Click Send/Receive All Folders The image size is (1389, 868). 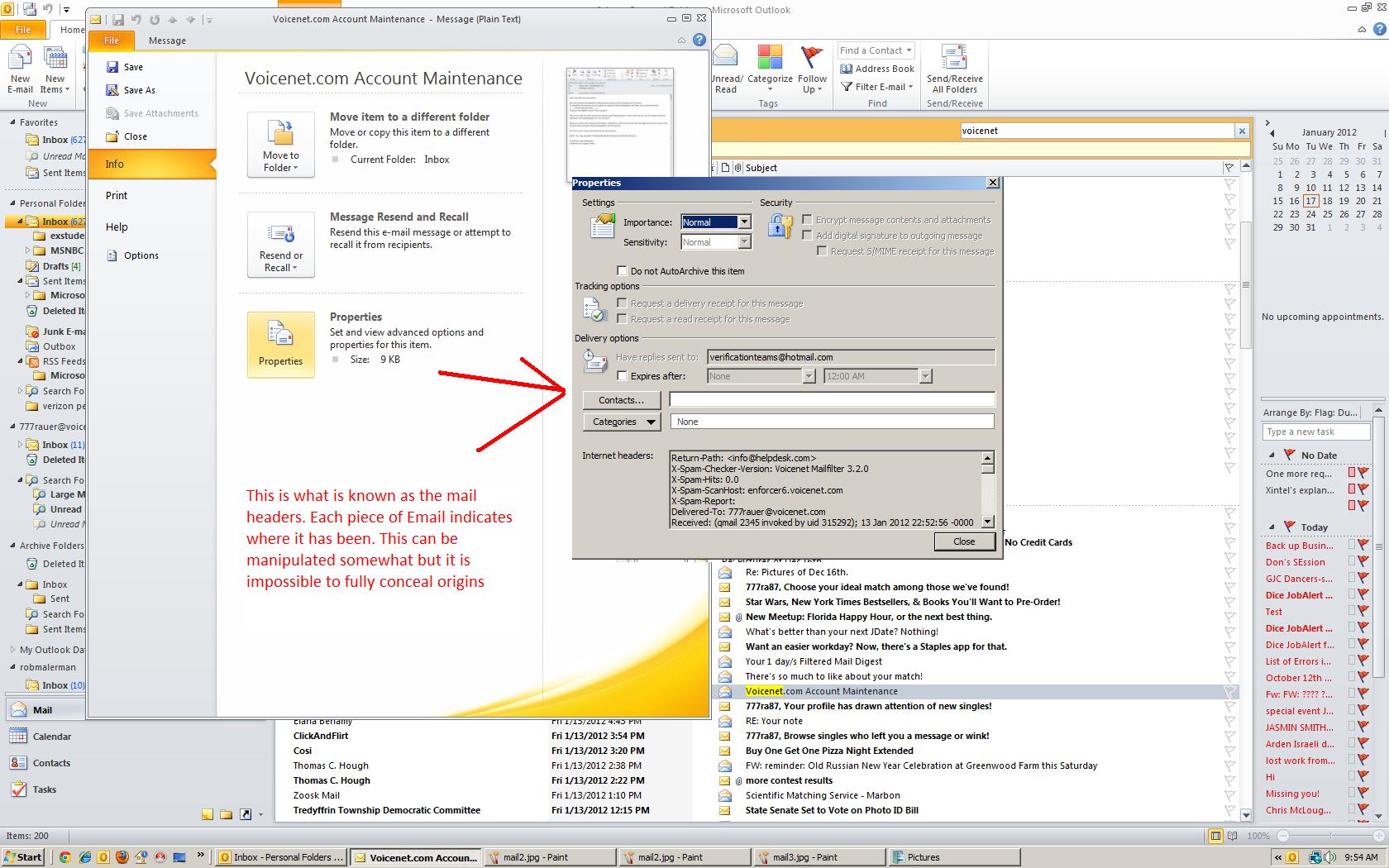point(955,70)
